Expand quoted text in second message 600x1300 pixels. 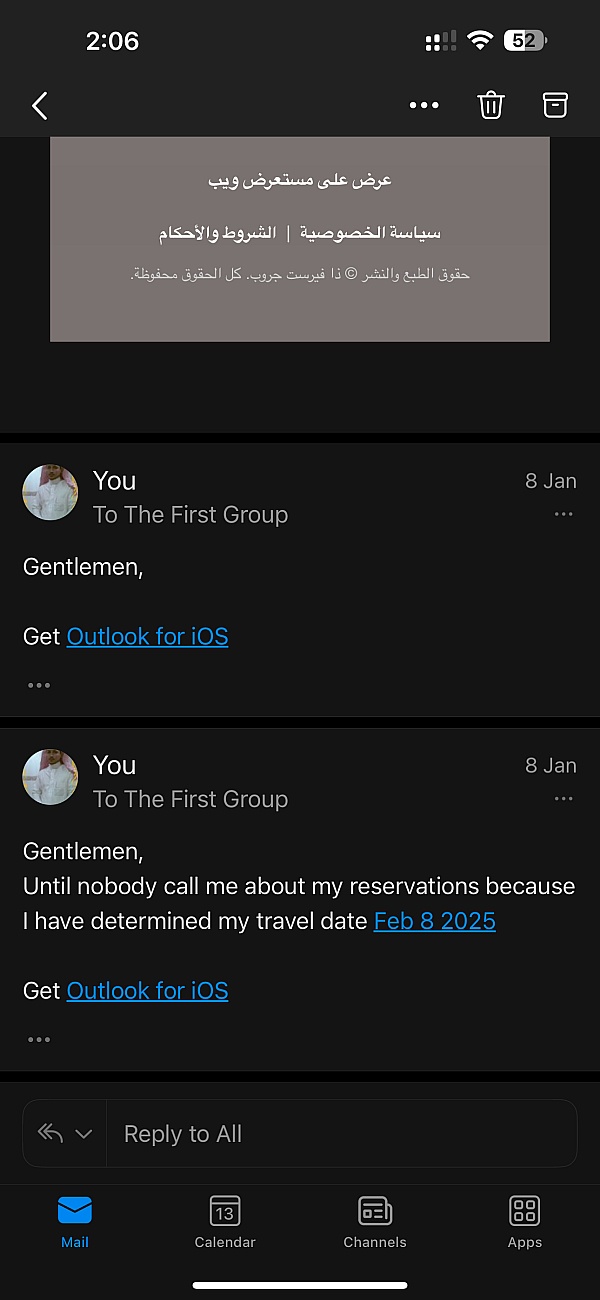39,1039
